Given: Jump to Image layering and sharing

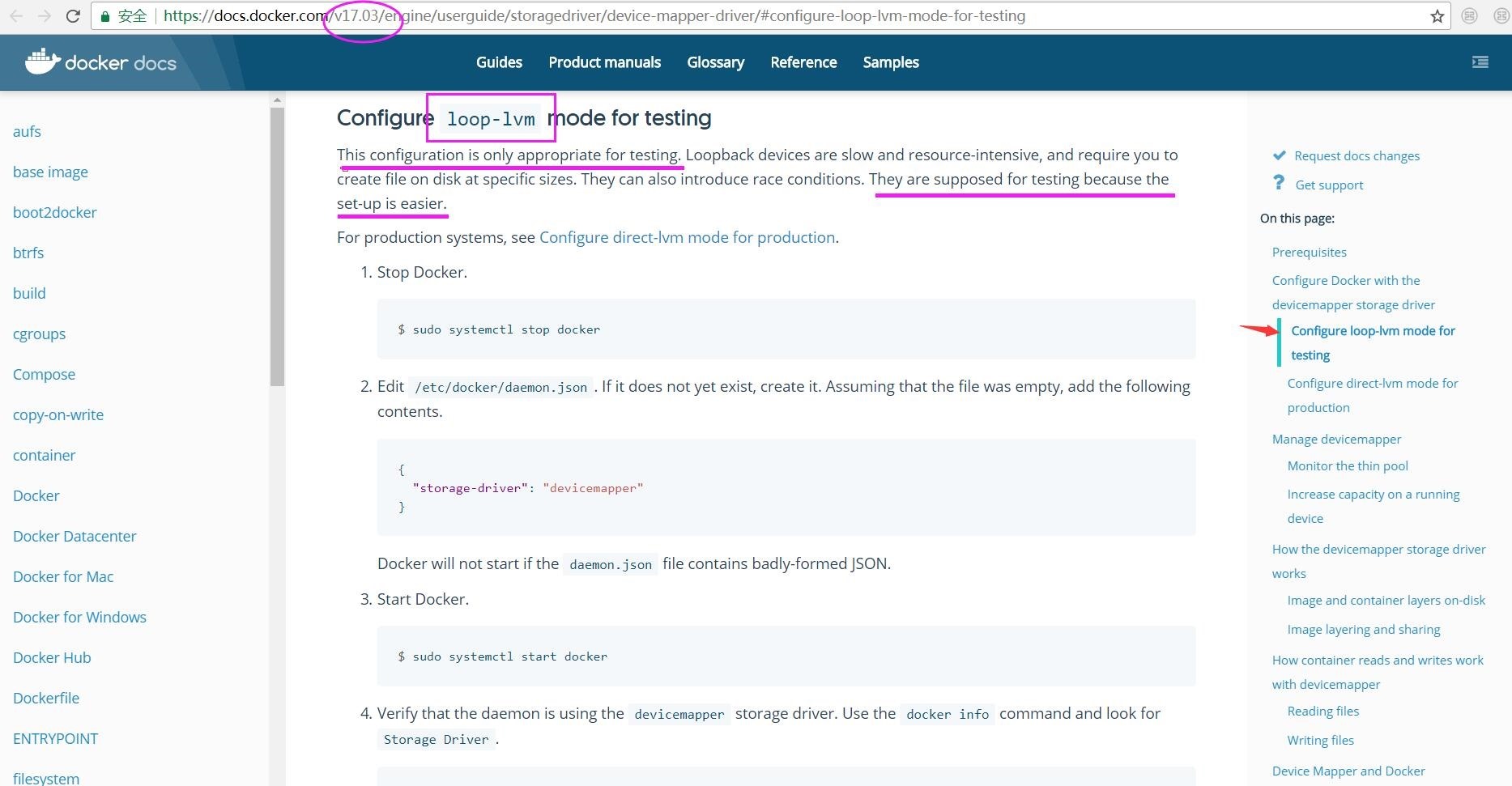Looking at the screenshot, I should point(1364,629).
